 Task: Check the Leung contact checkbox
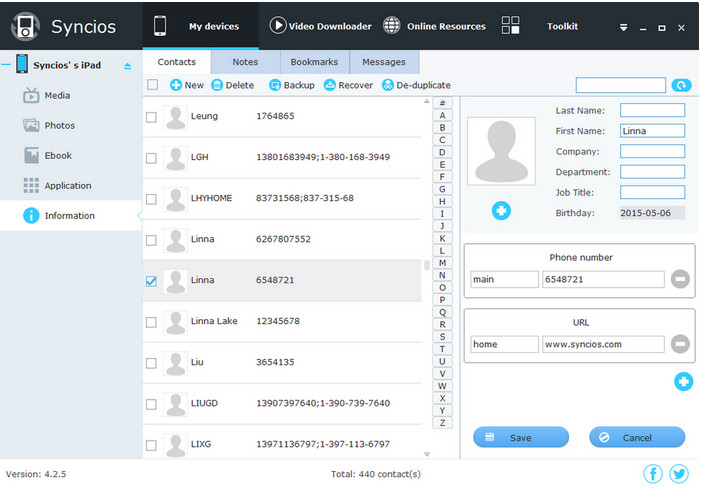click(151, 117)
